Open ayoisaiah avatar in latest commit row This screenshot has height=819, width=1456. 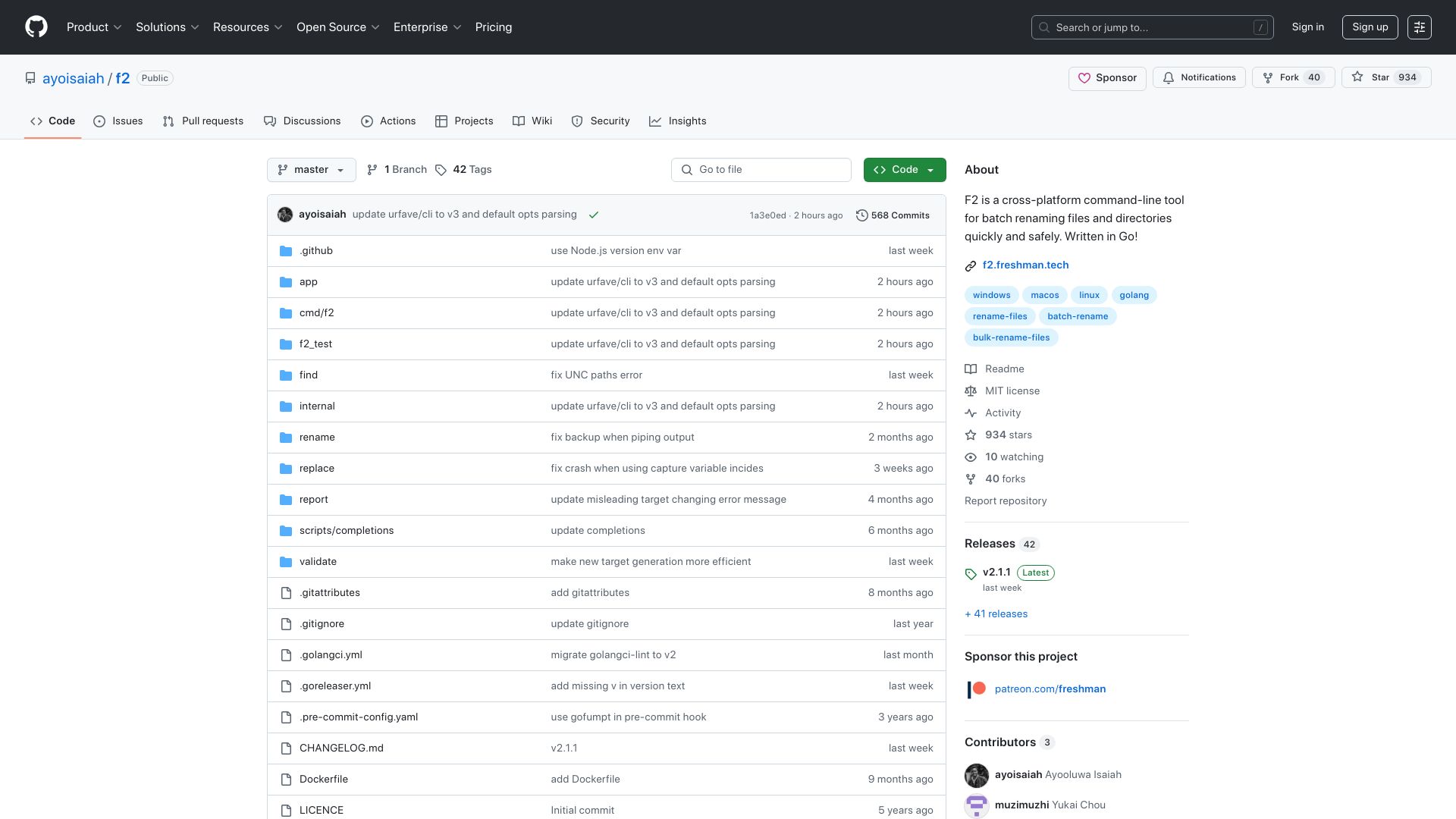[x=285, y=215]
